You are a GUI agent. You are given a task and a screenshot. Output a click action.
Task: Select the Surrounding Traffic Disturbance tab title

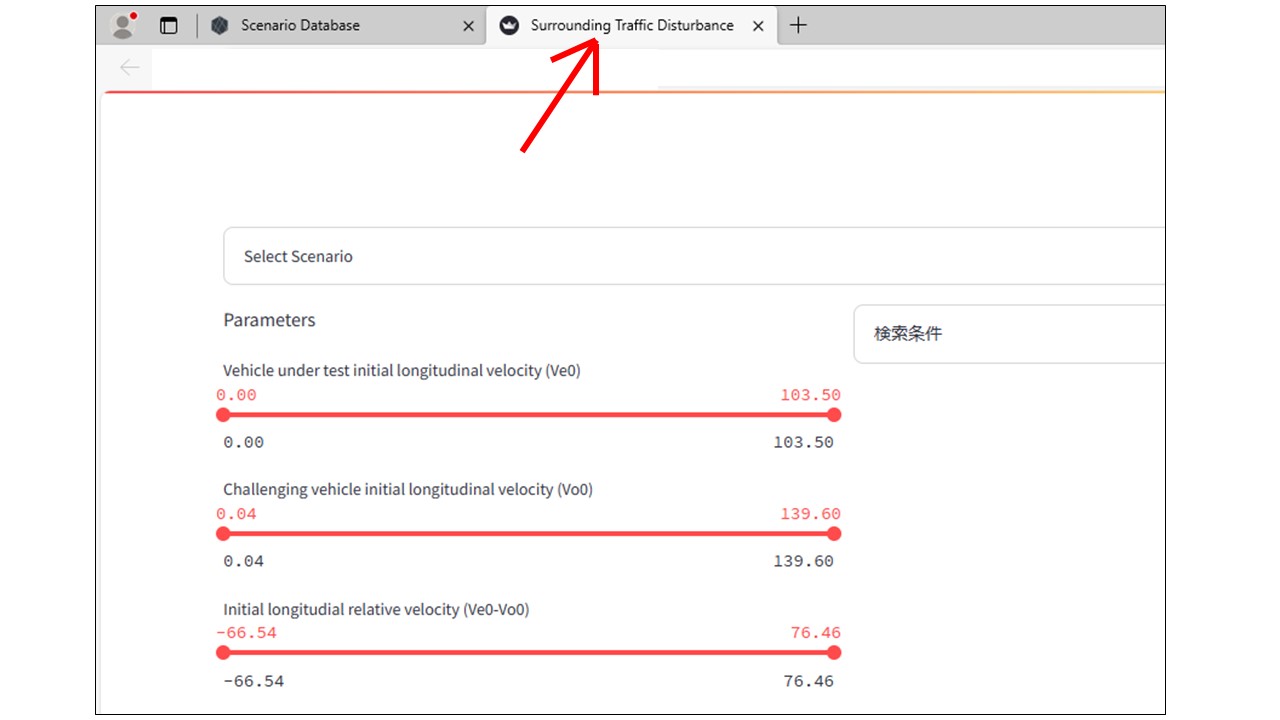tap(632, 26)
